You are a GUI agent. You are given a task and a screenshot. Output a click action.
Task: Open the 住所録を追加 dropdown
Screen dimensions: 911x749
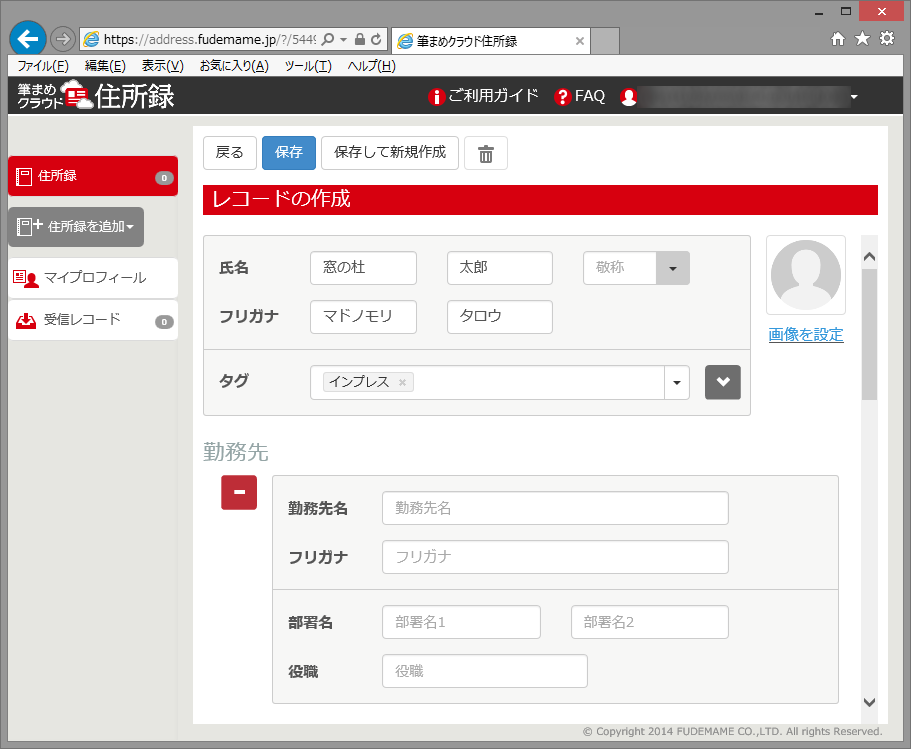(x=76, y=227)
